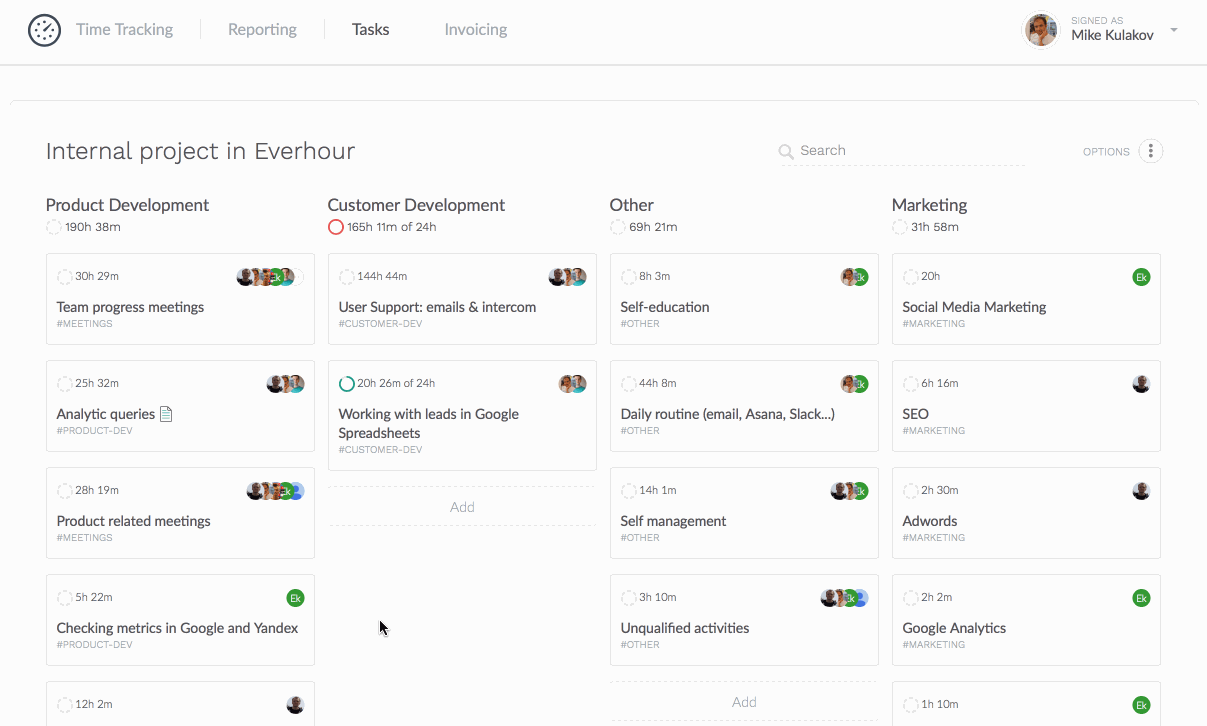Open Product related meetings task
Viewport: 1207px width, 726px height.
click(134, 521)
